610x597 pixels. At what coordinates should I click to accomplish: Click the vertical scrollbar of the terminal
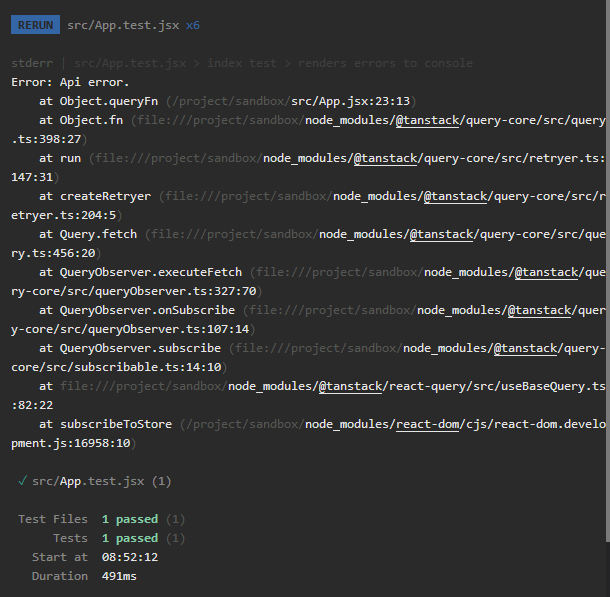click(608, 272)
